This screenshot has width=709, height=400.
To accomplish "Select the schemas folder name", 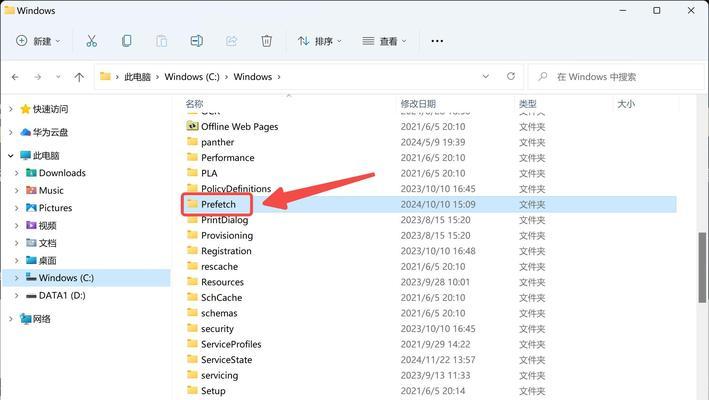I will click(x=219, y=313).
